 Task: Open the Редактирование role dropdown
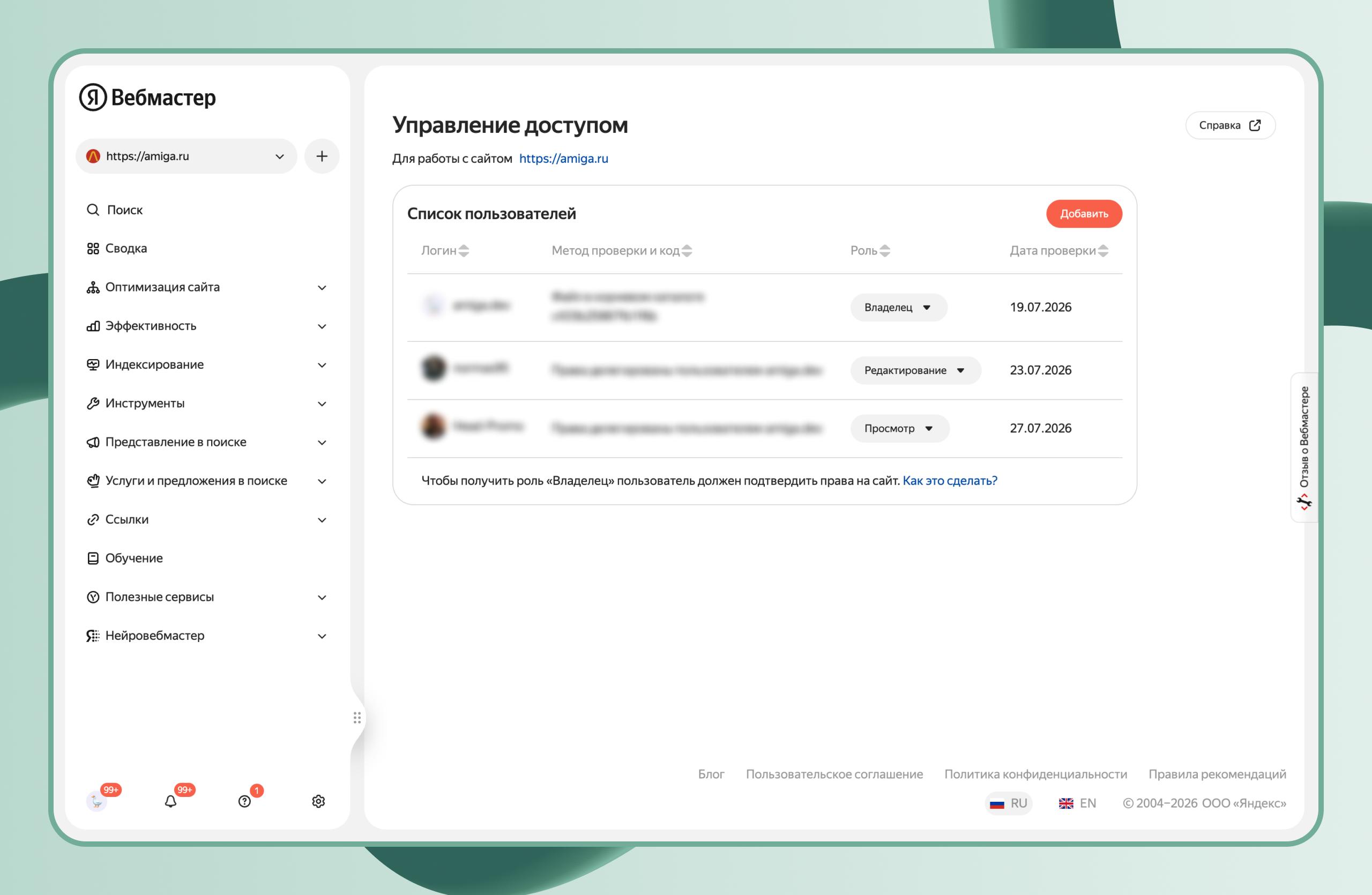pos(915,370)
